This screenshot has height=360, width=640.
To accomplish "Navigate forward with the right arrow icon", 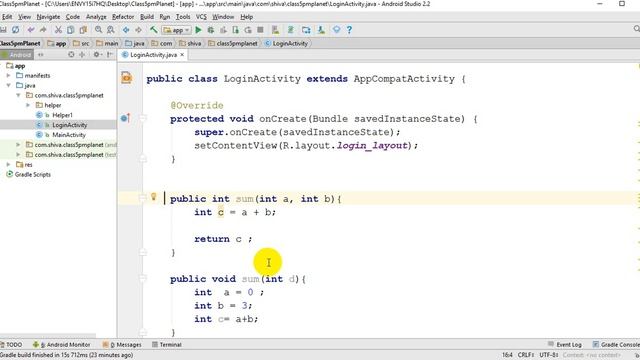I will 138,30.
